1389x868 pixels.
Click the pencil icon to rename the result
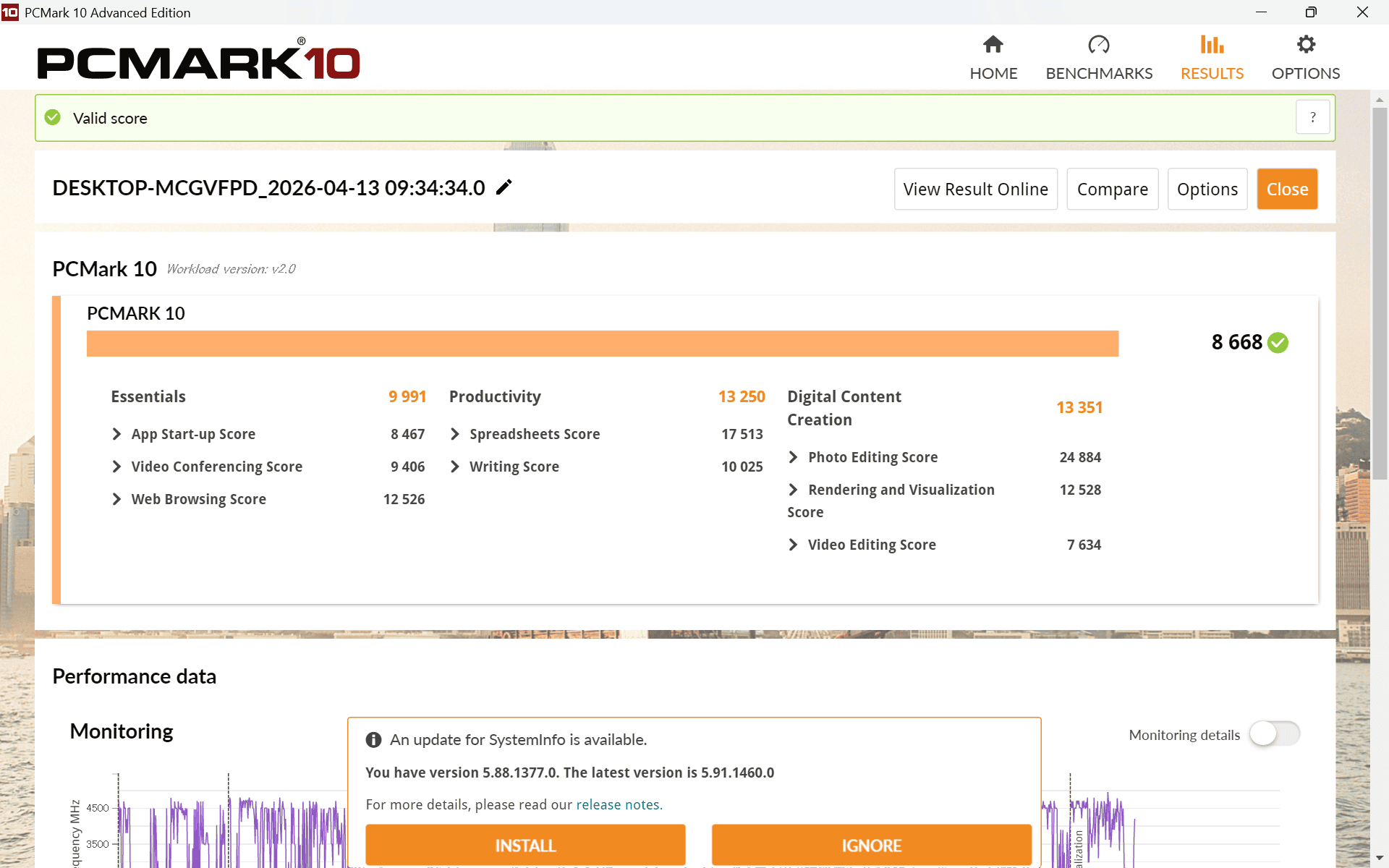pyautogui.click(x=504, y=187)
